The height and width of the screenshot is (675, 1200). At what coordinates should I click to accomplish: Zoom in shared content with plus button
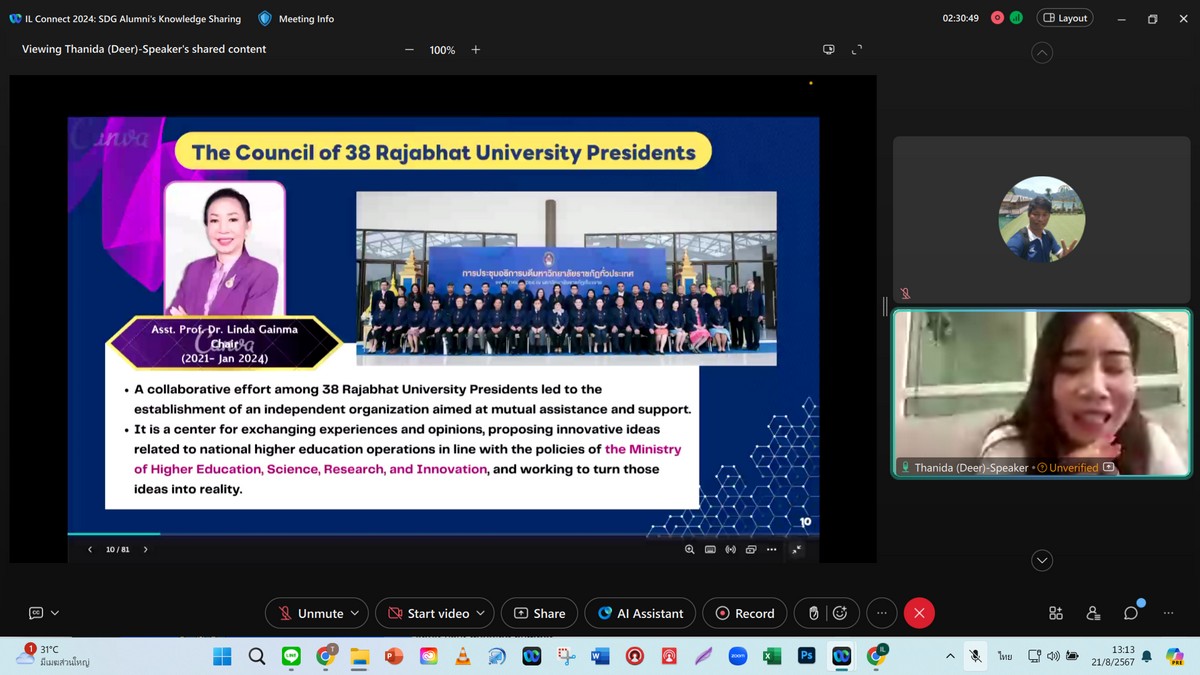(476, 50)
